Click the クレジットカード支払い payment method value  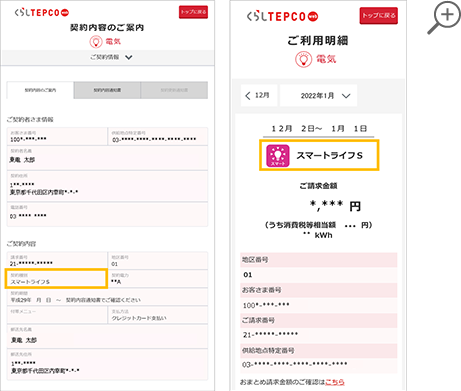[139, 318]
